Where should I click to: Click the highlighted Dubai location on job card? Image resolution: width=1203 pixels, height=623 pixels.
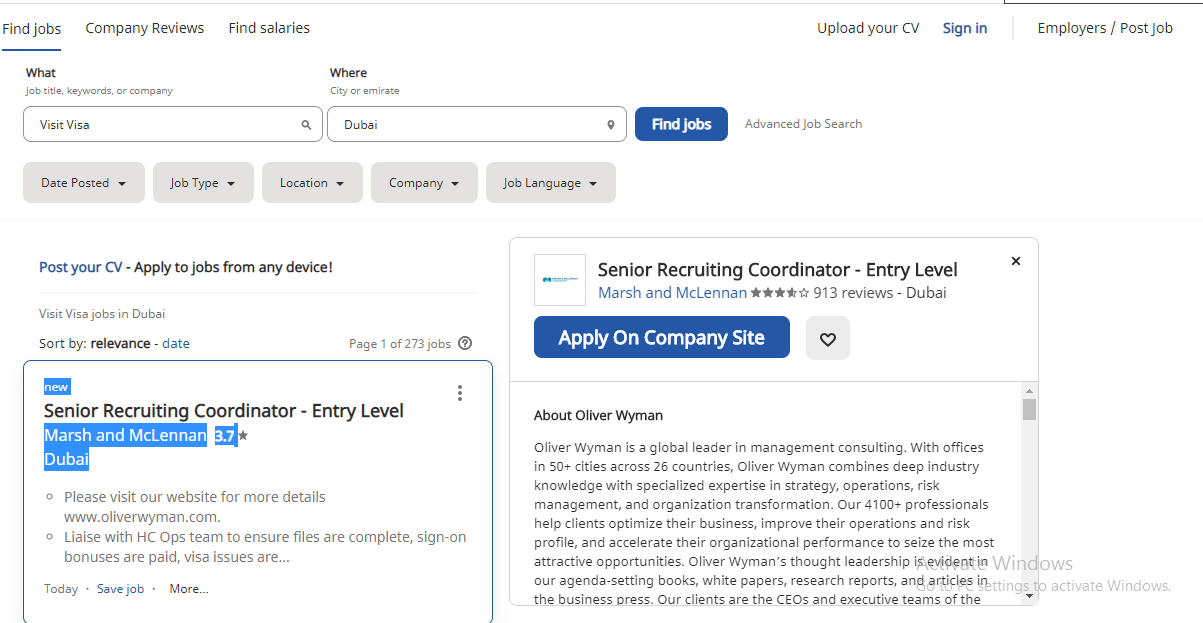67,460
